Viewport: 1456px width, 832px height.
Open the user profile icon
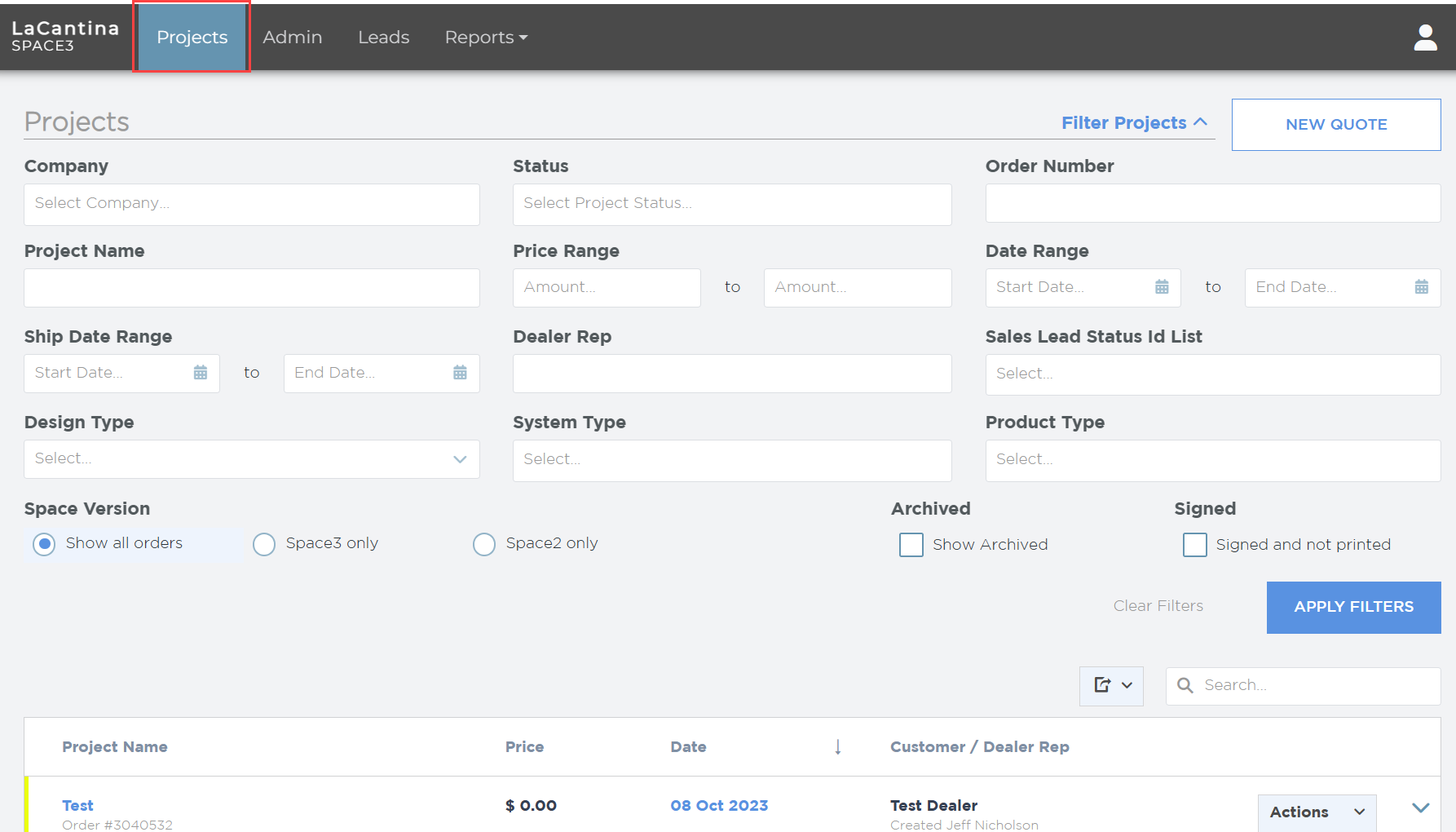click(1425, 38)
